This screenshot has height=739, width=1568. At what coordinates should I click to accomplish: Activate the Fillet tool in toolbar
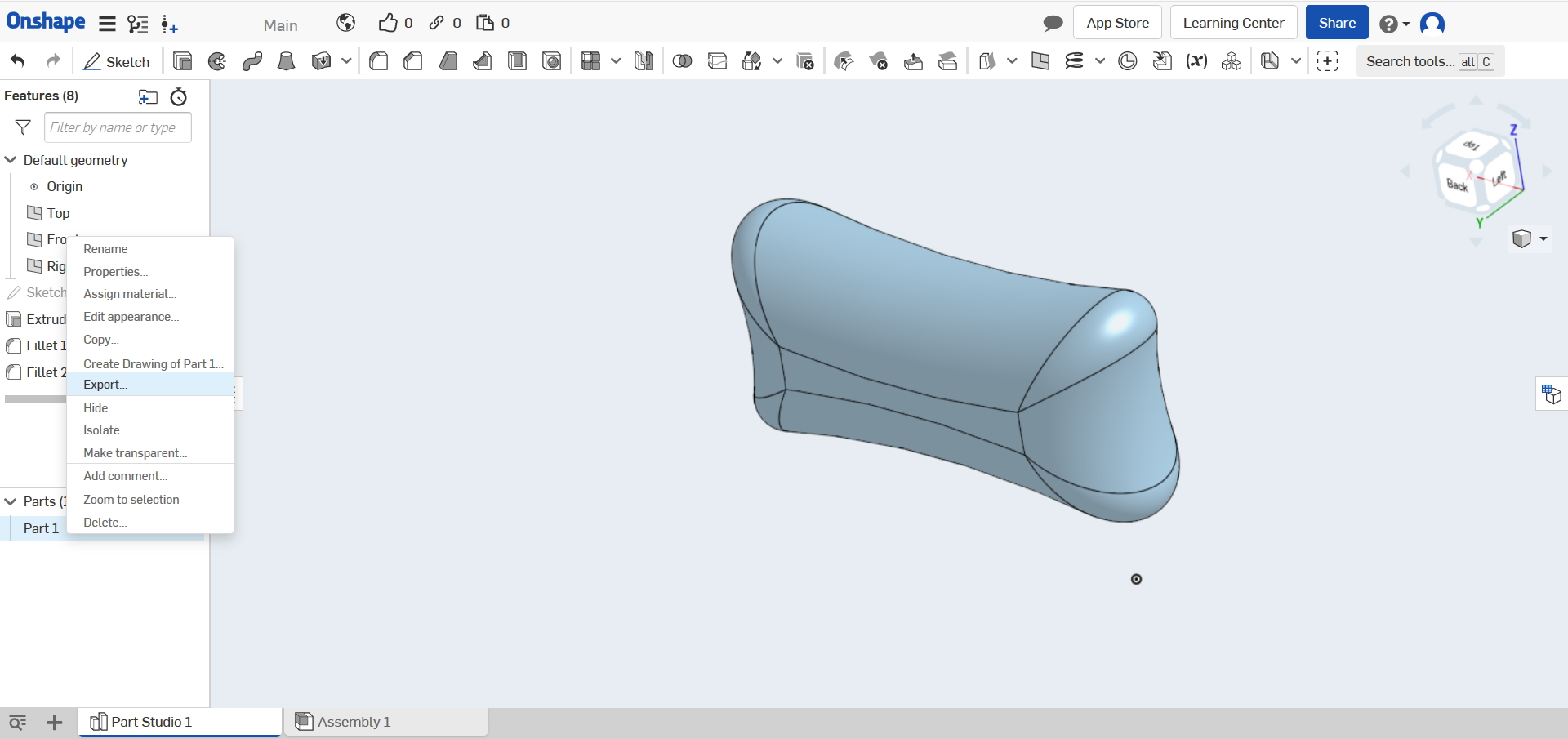379,62
